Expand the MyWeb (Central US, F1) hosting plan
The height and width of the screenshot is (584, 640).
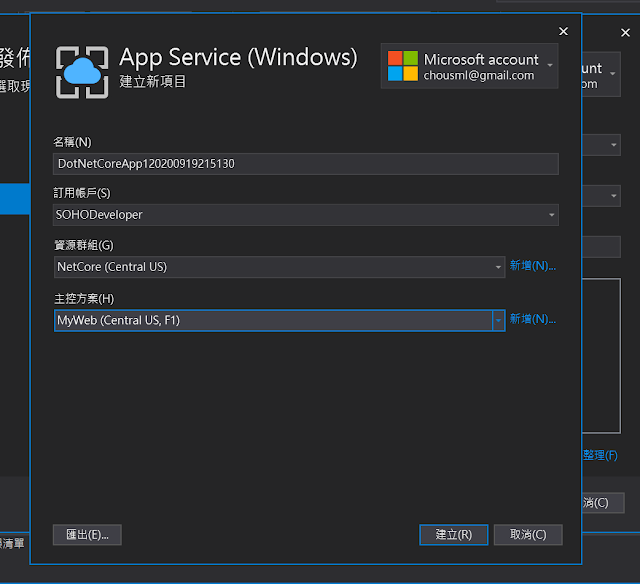[280, 320]
